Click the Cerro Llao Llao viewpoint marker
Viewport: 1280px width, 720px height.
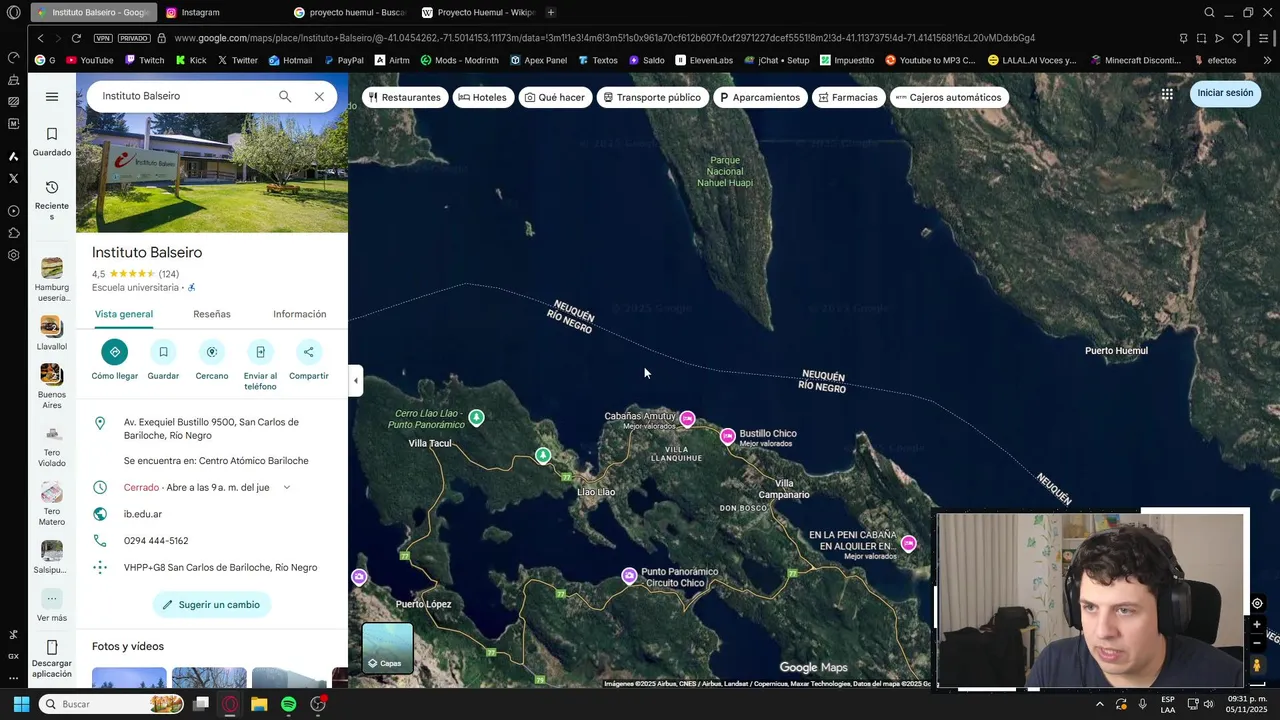point(477,418)
